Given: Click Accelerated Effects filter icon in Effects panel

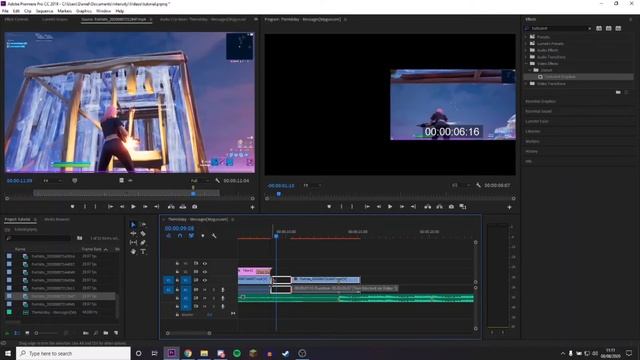Looking at the screenshot, I should 599,28.
